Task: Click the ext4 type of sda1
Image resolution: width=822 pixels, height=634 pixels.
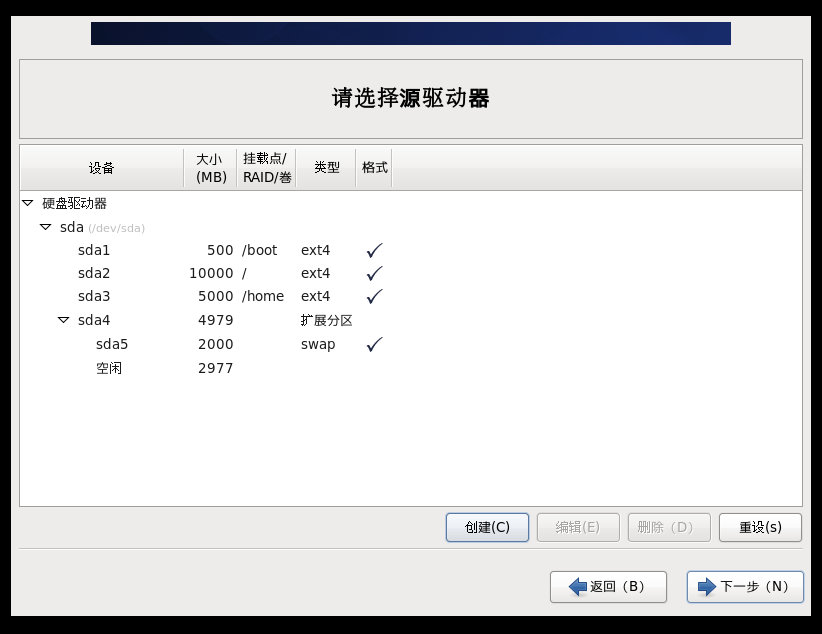Action: point(316,250)
